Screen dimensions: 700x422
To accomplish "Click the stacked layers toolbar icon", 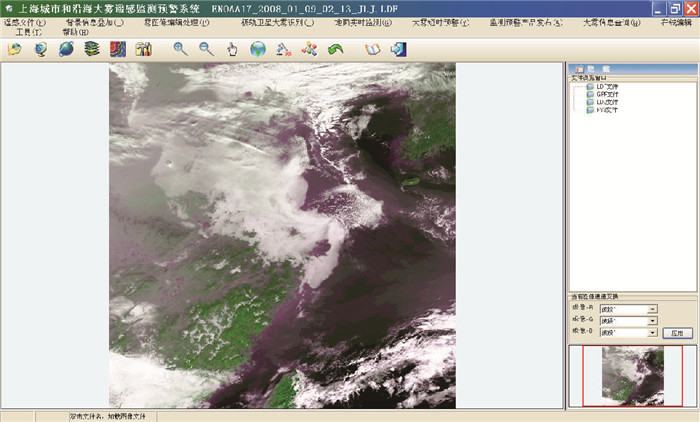I will click(x=92, y=48).
